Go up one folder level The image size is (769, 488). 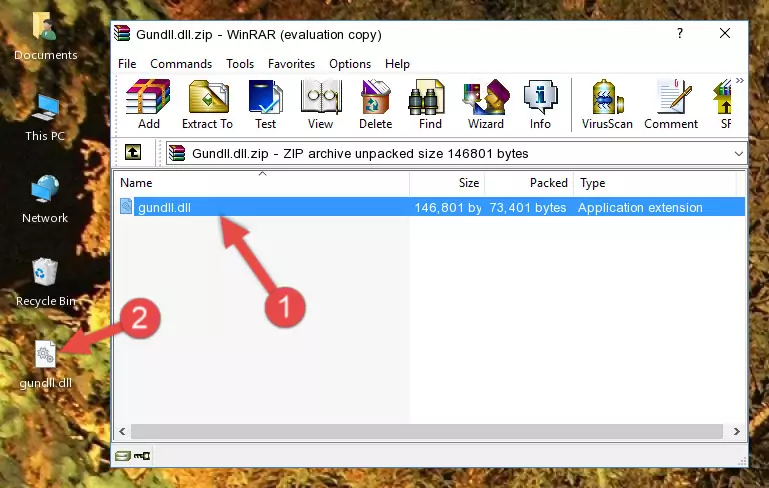133,153
